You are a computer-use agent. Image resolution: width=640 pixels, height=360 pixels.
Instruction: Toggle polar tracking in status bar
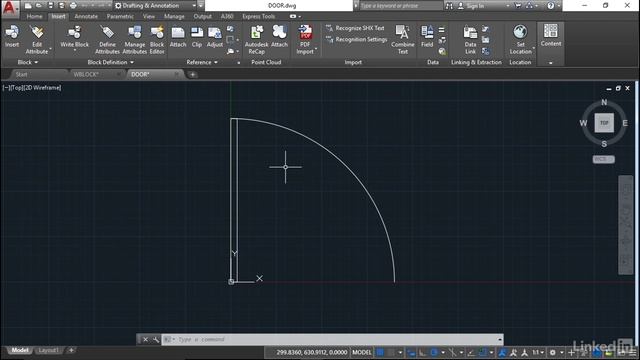pos(434,352)
